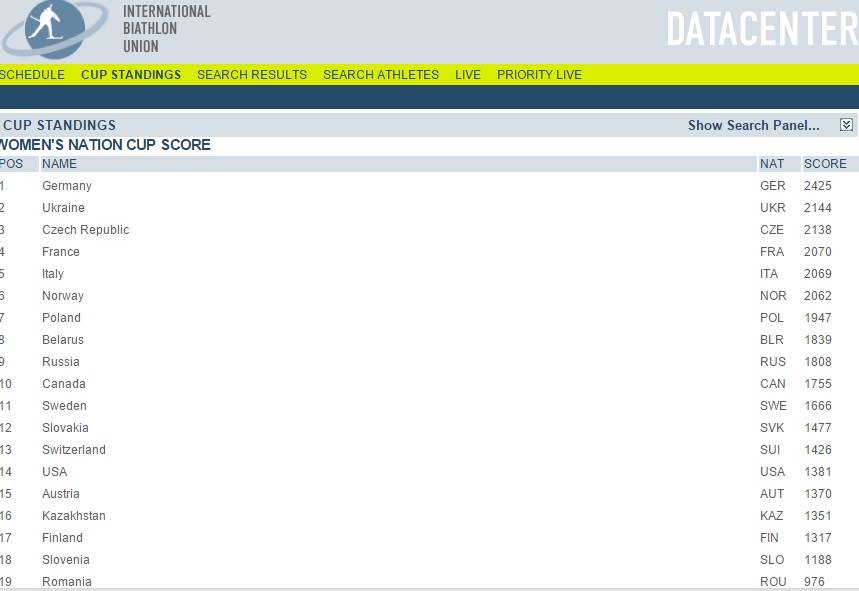Open Priority Live section
Screen dimensions: 859x591
pyautogui.click(x=539, y=75)
